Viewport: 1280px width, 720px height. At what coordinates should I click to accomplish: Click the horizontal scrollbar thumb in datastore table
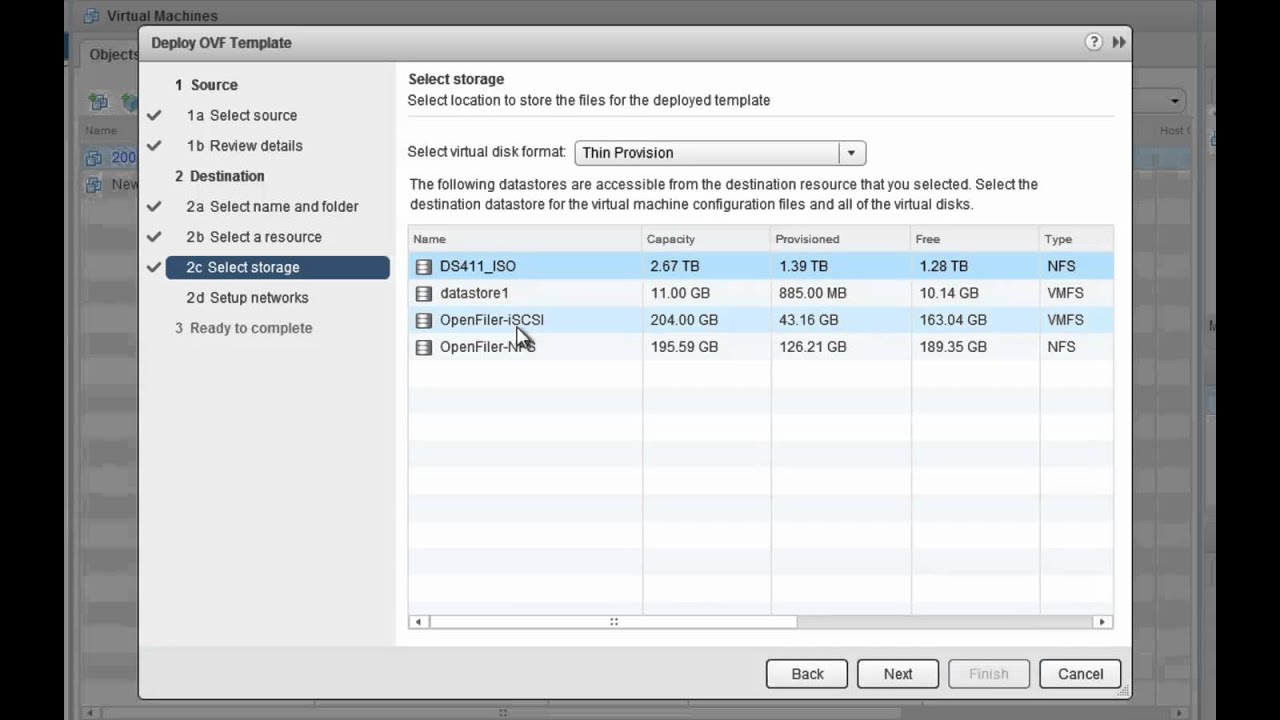(x=613, y=622)
